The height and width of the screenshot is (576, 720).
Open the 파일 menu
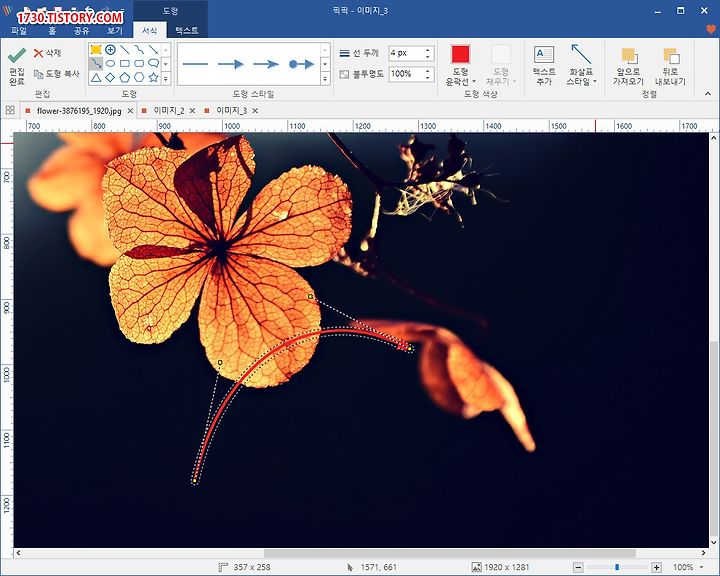(19, 31)
